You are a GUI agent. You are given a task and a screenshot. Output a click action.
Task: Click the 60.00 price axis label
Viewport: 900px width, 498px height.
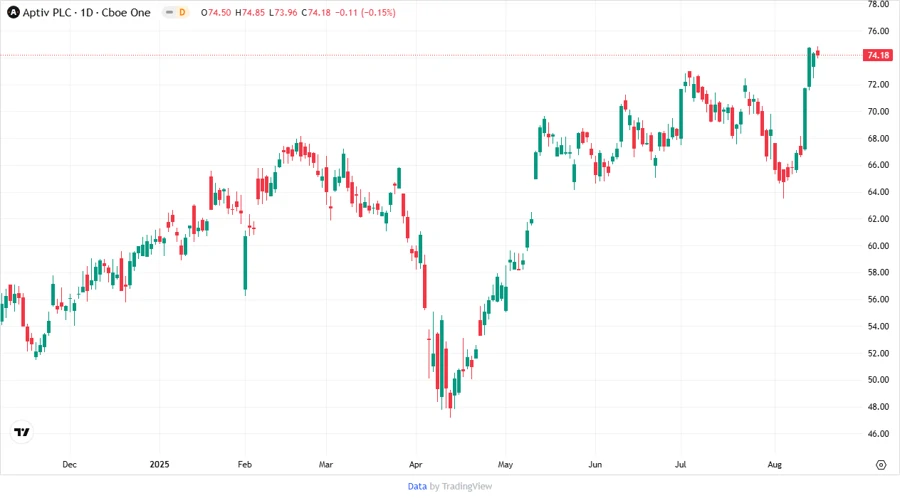coord(878,246)
